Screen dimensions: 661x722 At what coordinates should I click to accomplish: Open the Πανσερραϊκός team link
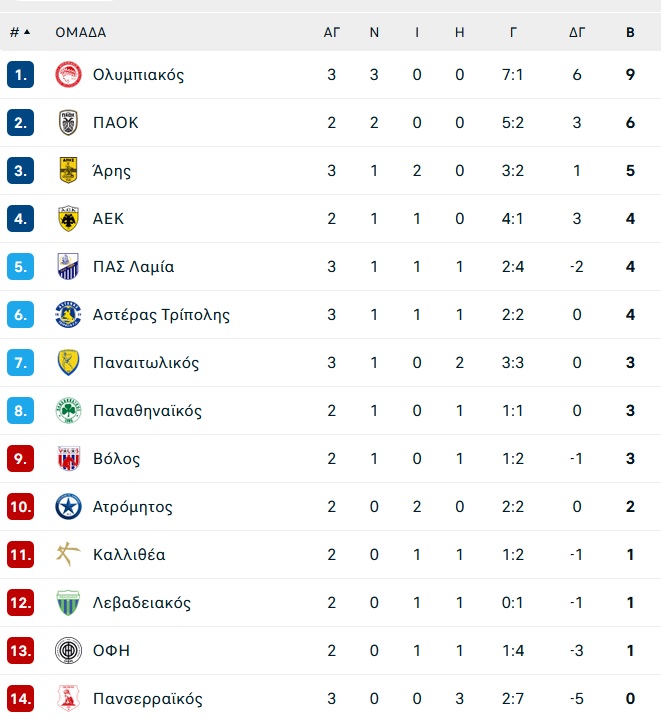tap(148, 699)
